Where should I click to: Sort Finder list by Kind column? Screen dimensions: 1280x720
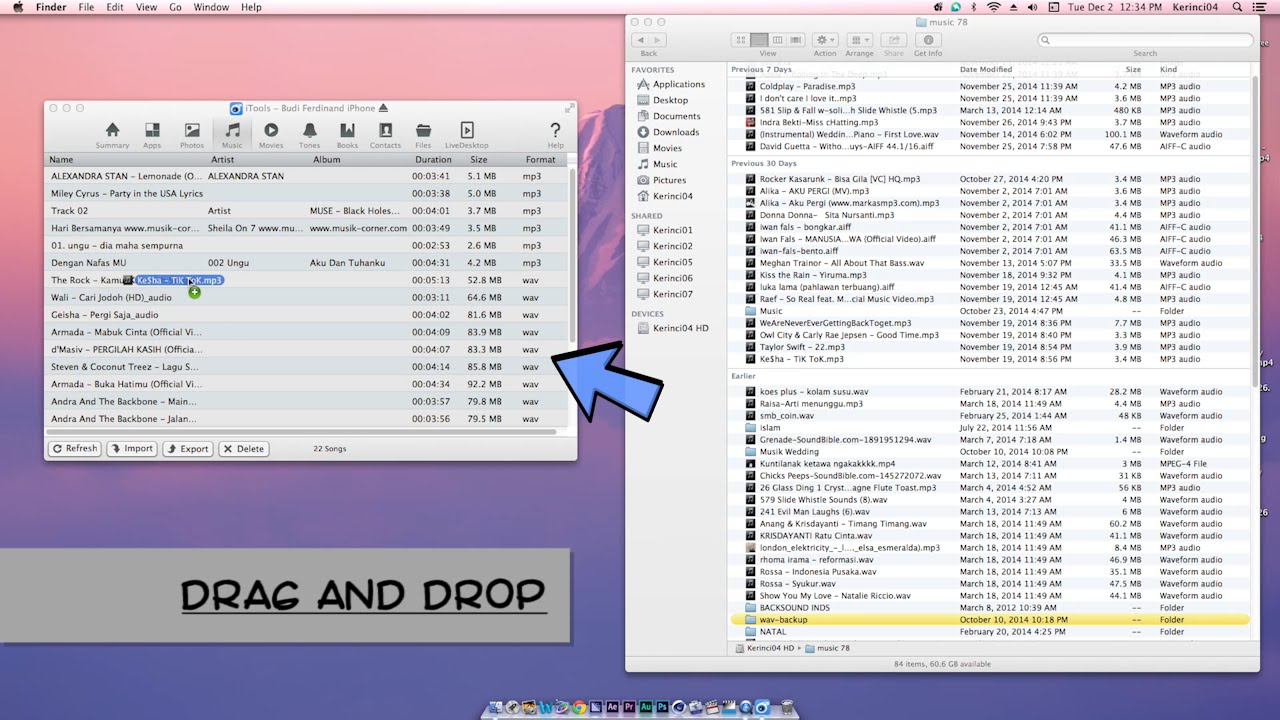pos(1168,70)
